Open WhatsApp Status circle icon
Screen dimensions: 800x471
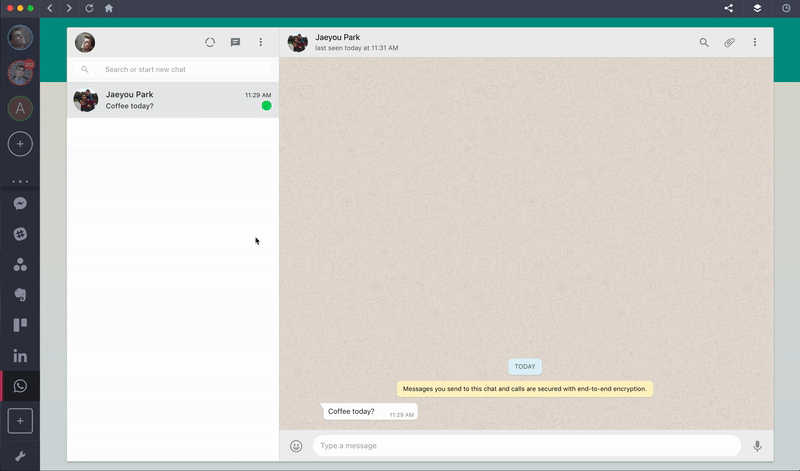coord(210,42)
